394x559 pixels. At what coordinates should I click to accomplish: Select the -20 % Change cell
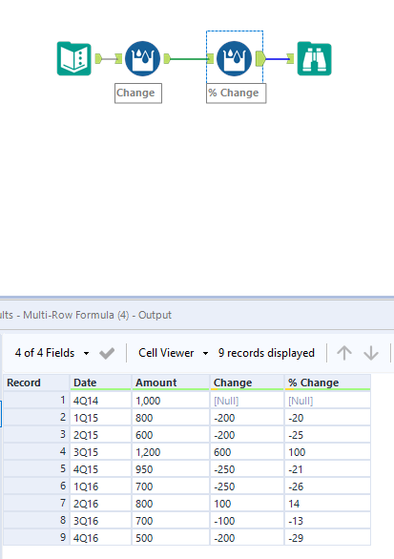coord(327,417)
